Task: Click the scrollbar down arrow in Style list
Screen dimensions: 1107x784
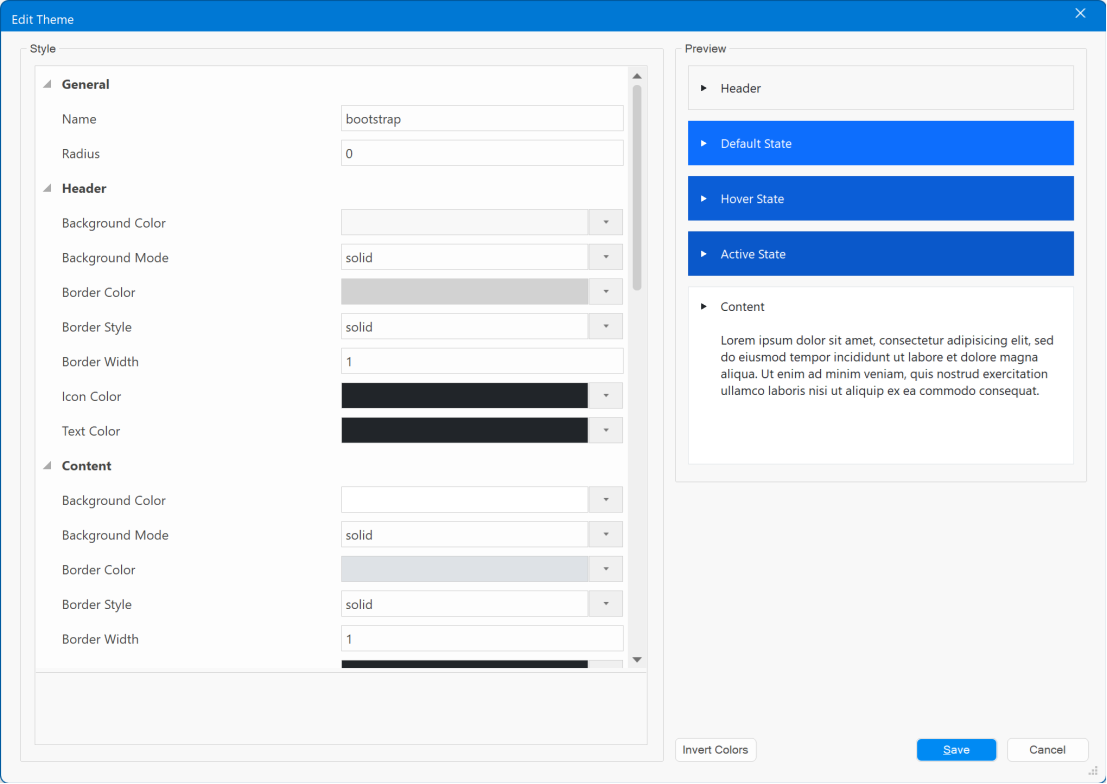Action: click(x=637, y=660)
